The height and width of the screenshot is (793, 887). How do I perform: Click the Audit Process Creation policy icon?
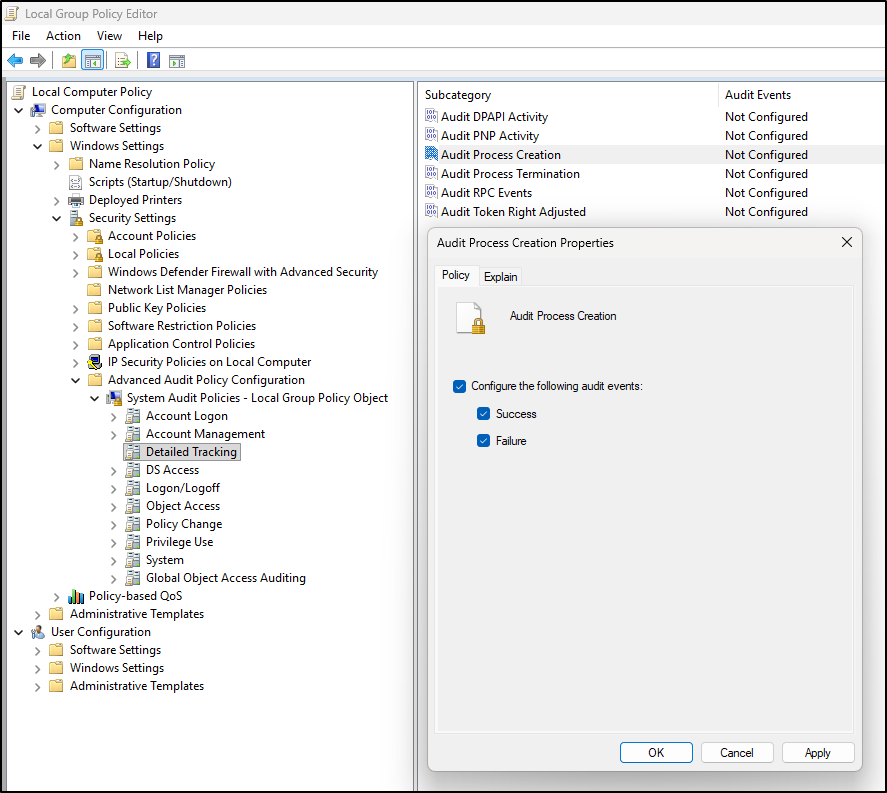431,154
